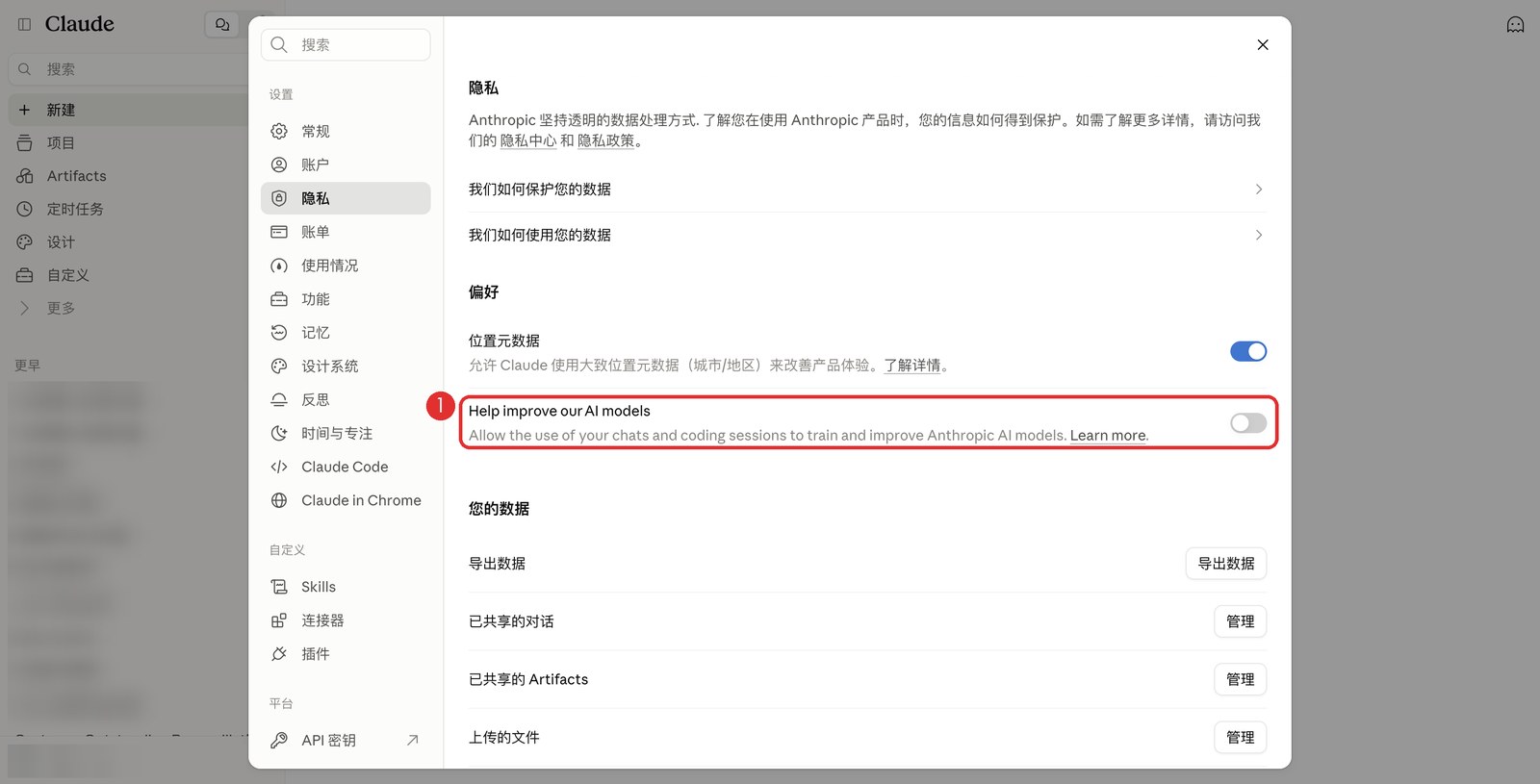Click the shield icon beside 隐私
Screen dimensions: 1540x784
pyautogui.click(x=279, y=198)
